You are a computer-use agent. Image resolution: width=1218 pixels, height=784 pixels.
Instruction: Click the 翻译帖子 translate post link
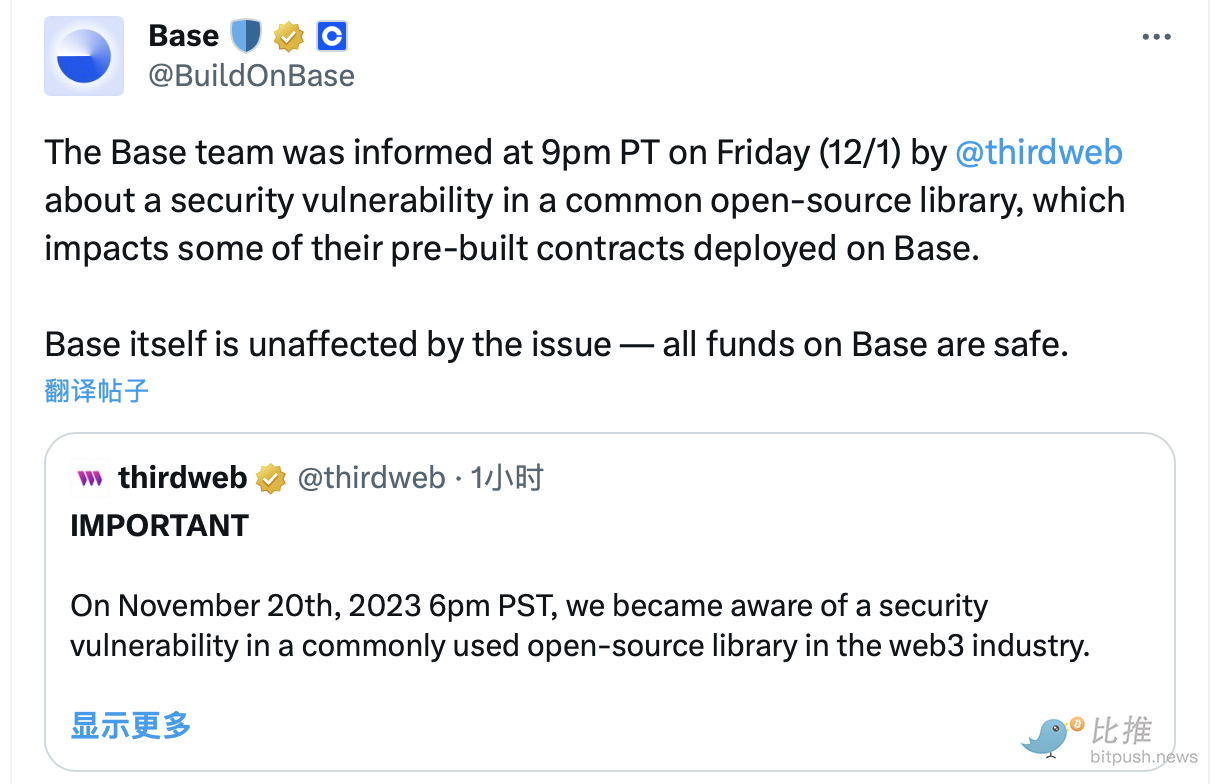97,390
